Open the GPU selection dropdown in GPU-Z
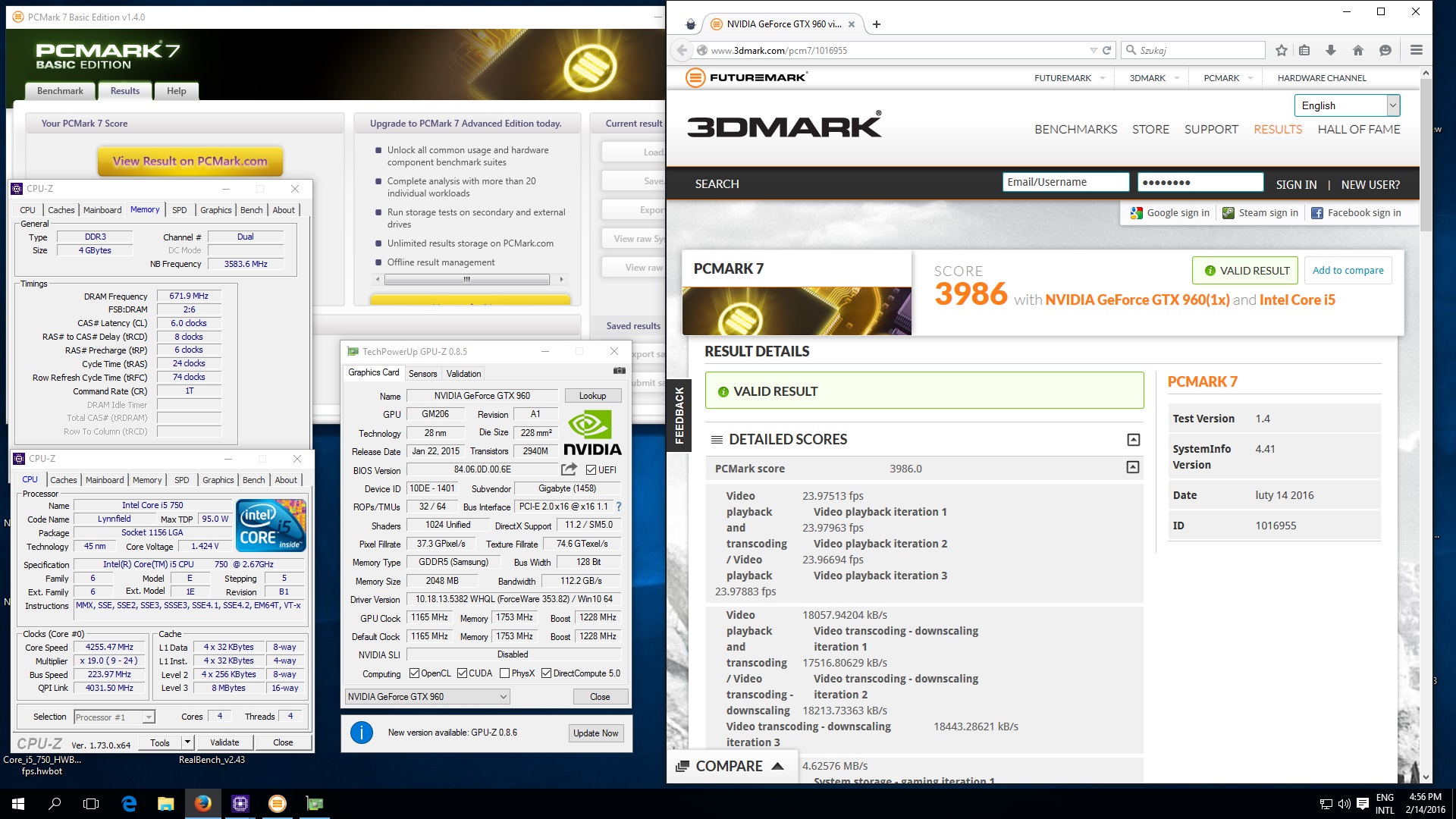The height and width of the screenshot is (819, 1456). coord(427,697)
